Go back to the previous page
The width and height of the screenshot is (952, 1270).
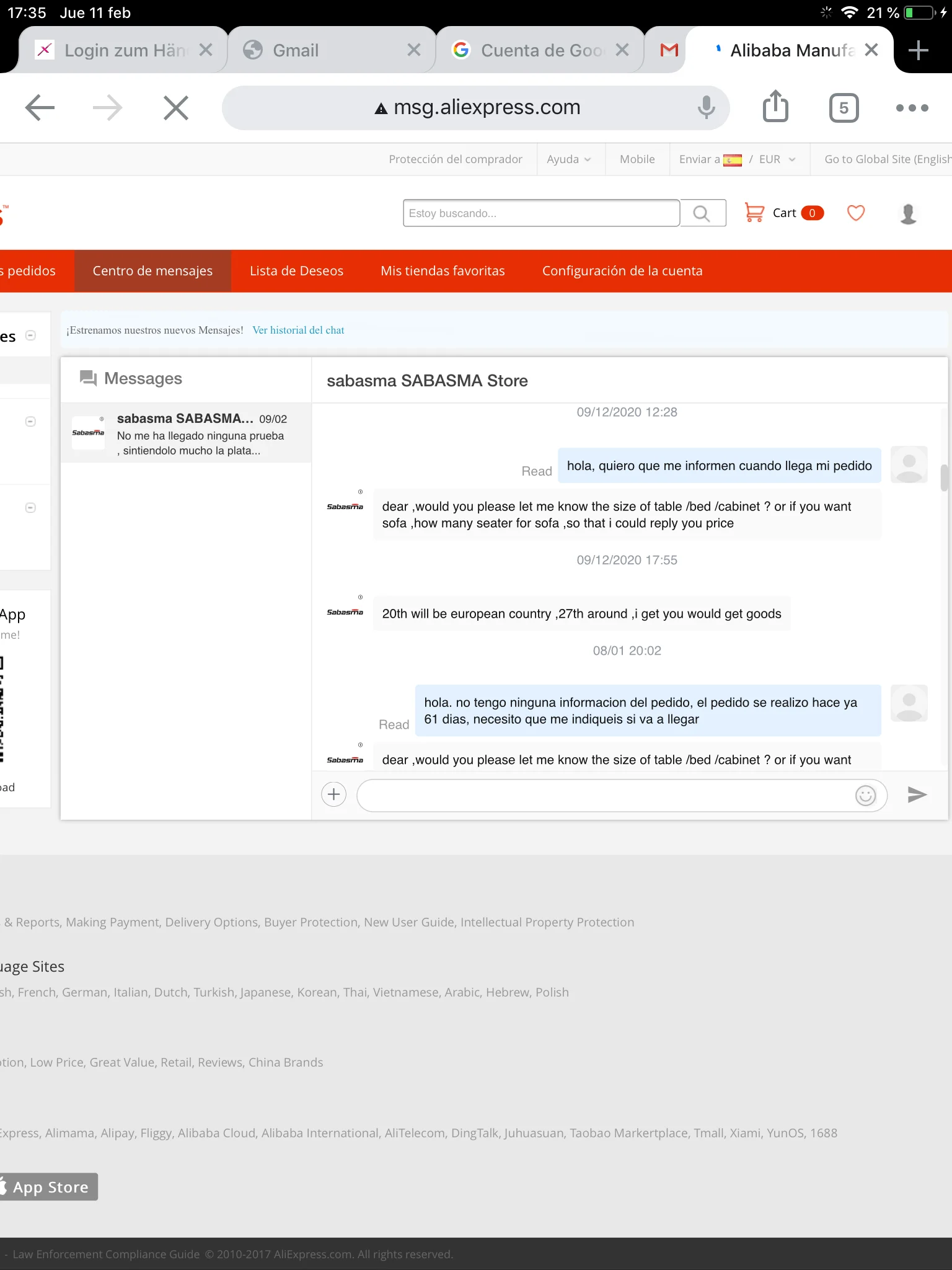pos(40,108)
